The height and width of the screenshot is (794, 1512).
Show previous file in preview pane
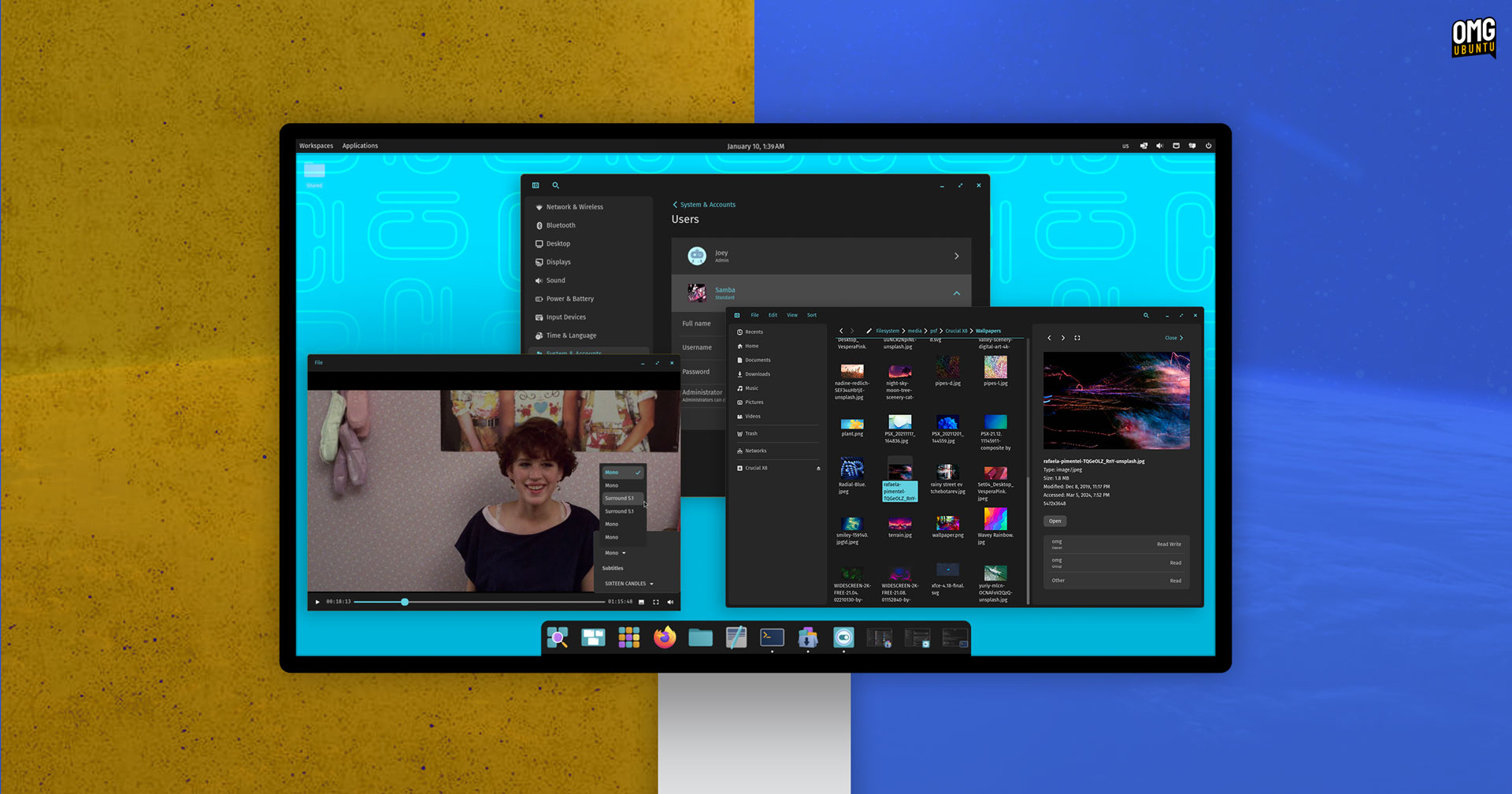tap(1049, 338)
